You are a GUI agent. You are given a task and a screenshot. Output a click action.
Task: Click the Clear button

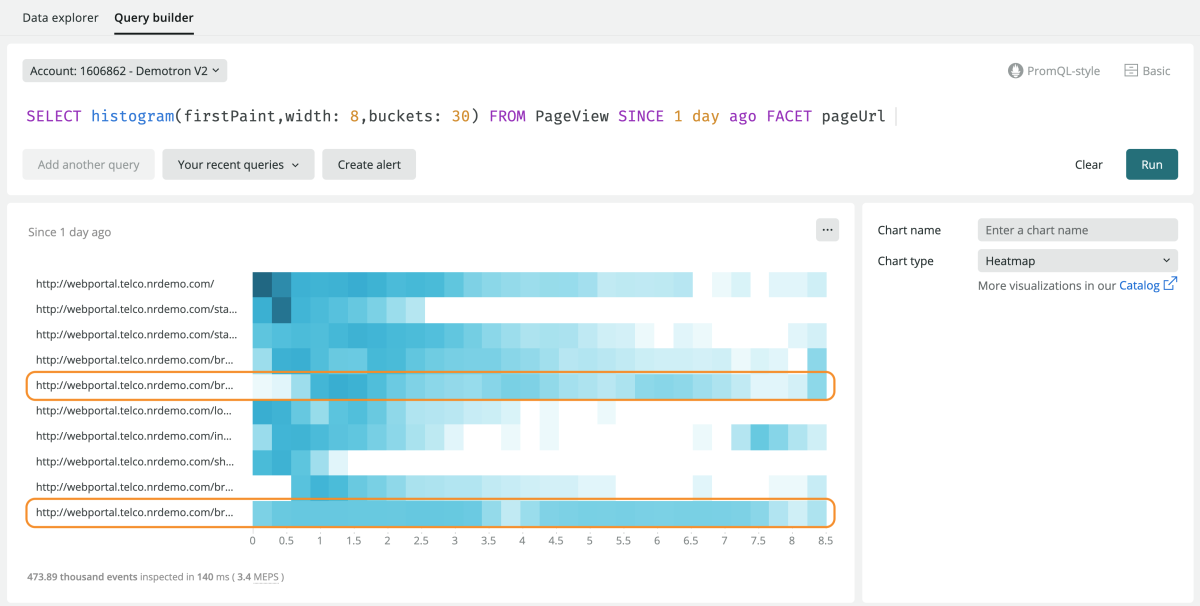pos(1088,165)
